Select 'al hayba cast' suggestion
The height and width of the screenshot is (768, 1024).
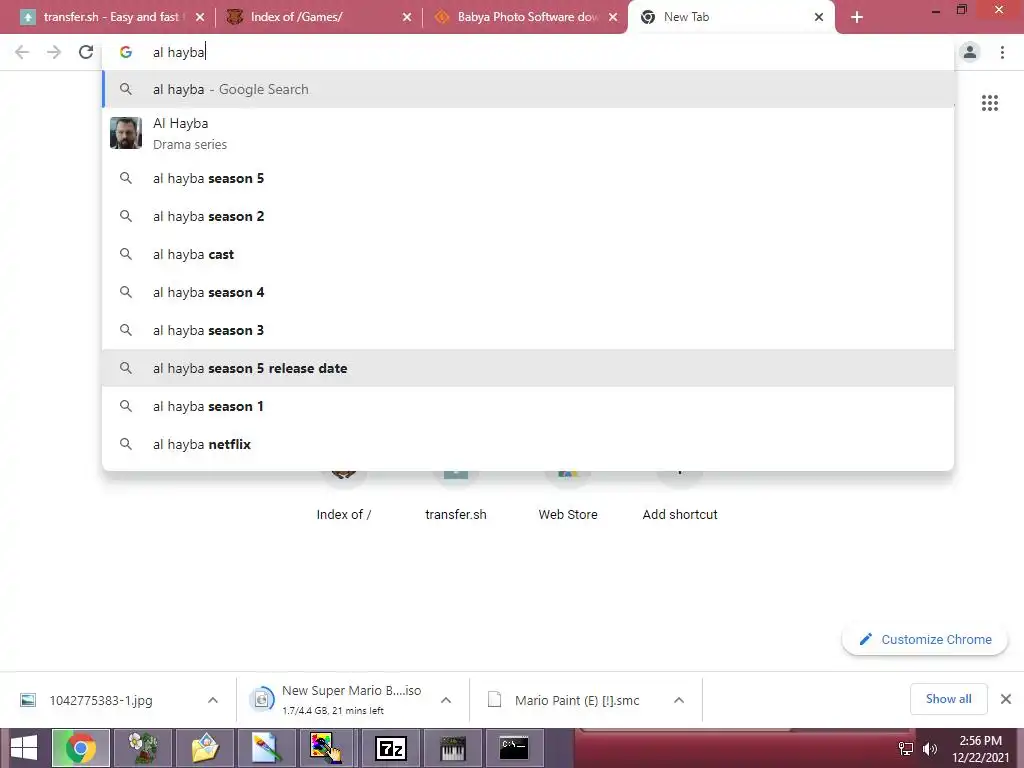point(528,254)
